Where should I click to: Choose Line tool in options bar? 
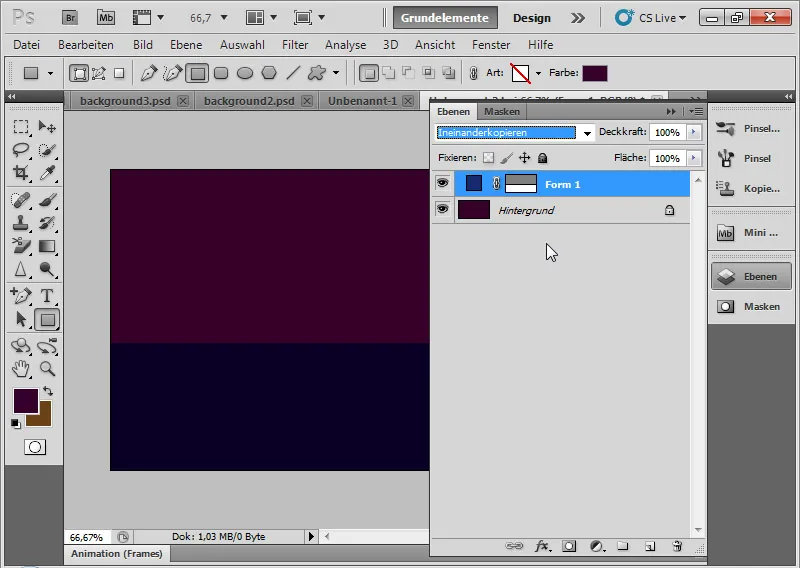click(x=293, y=73)
